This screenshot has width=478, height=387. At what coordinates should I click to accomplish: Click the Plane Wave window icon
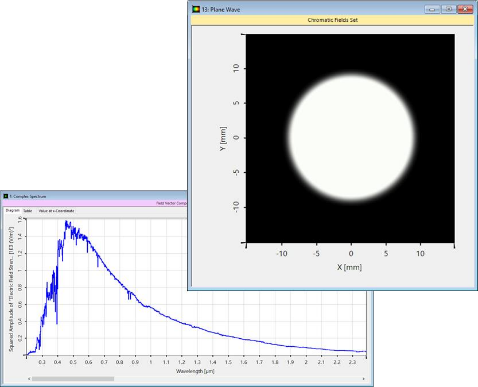(196, 9)
